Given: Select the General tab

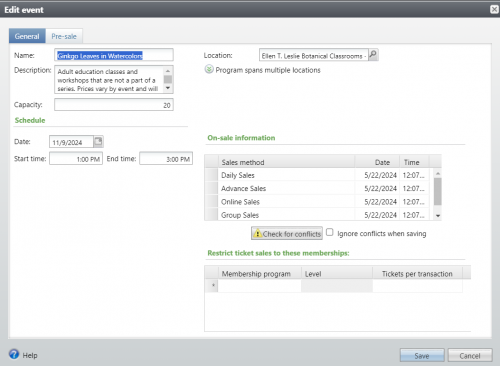Looking at the screenshot, I should pyautogui.click(x=27, y=36).
